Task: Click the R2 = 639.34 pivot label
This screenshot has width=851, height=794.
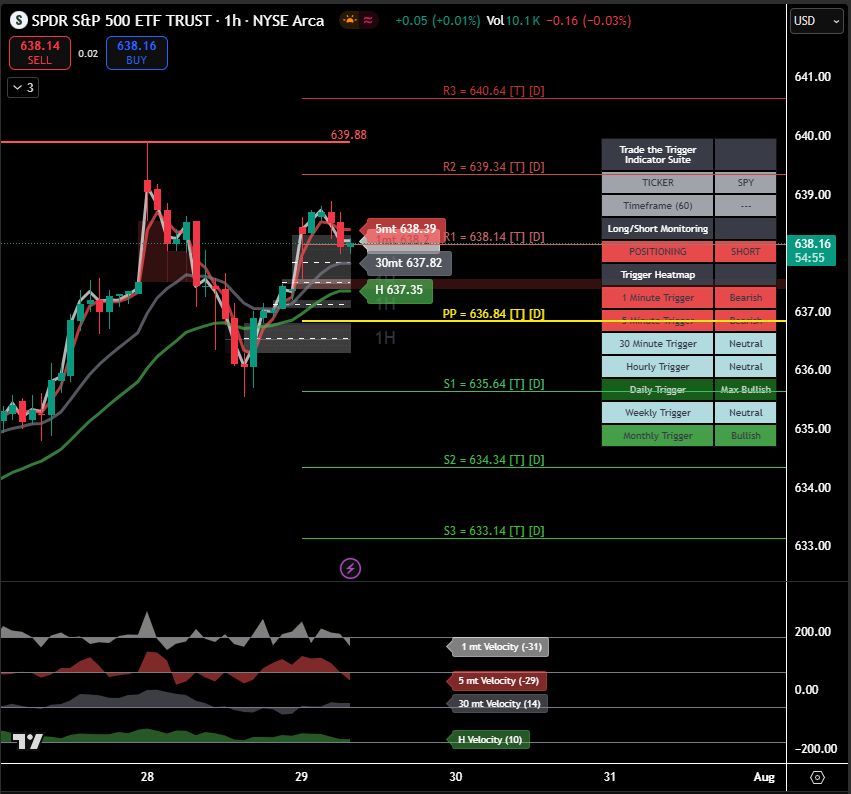Action: tap(493, 167)
